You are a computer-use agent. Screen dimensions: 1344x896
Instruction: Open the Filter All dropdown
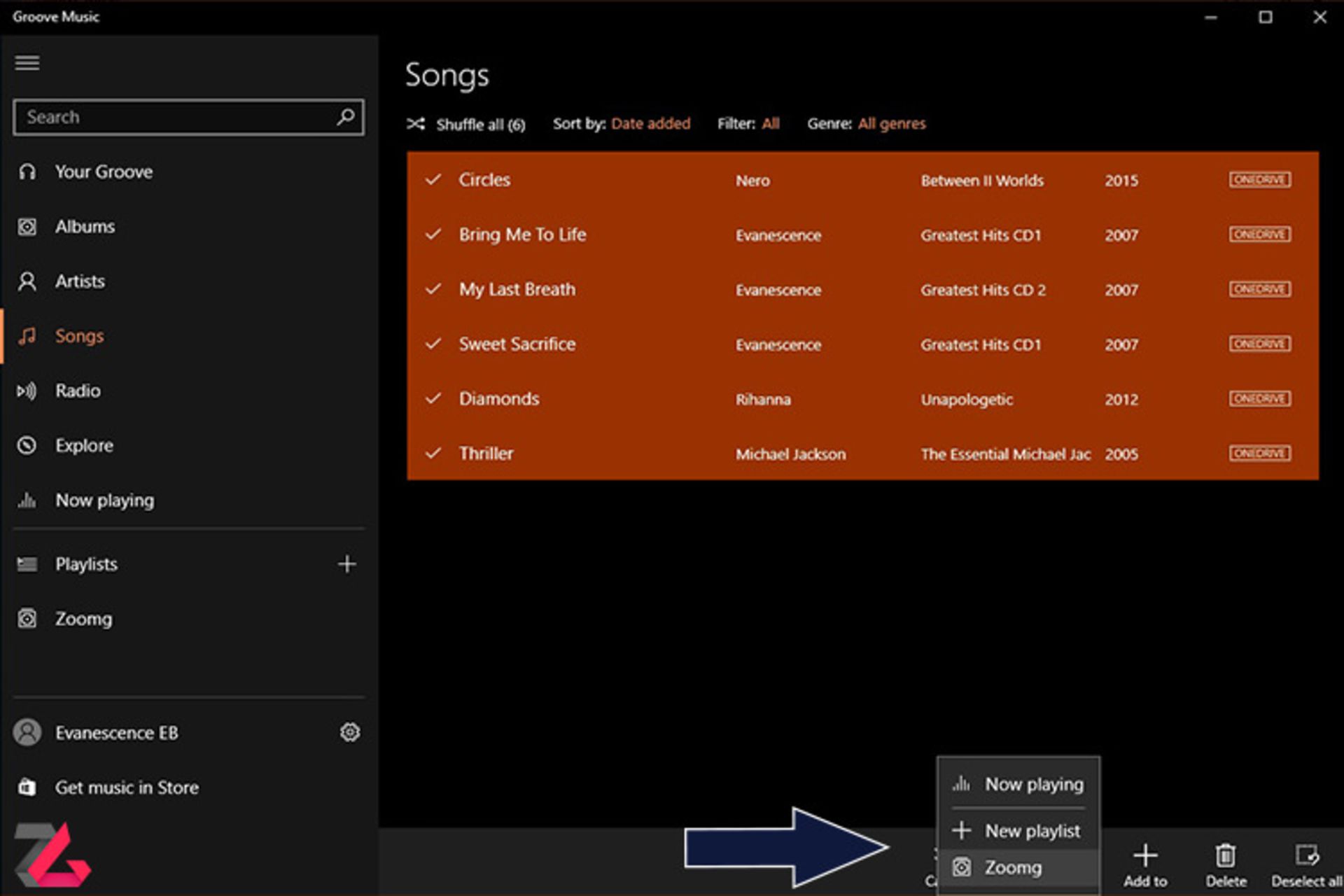tap(770, 124)
